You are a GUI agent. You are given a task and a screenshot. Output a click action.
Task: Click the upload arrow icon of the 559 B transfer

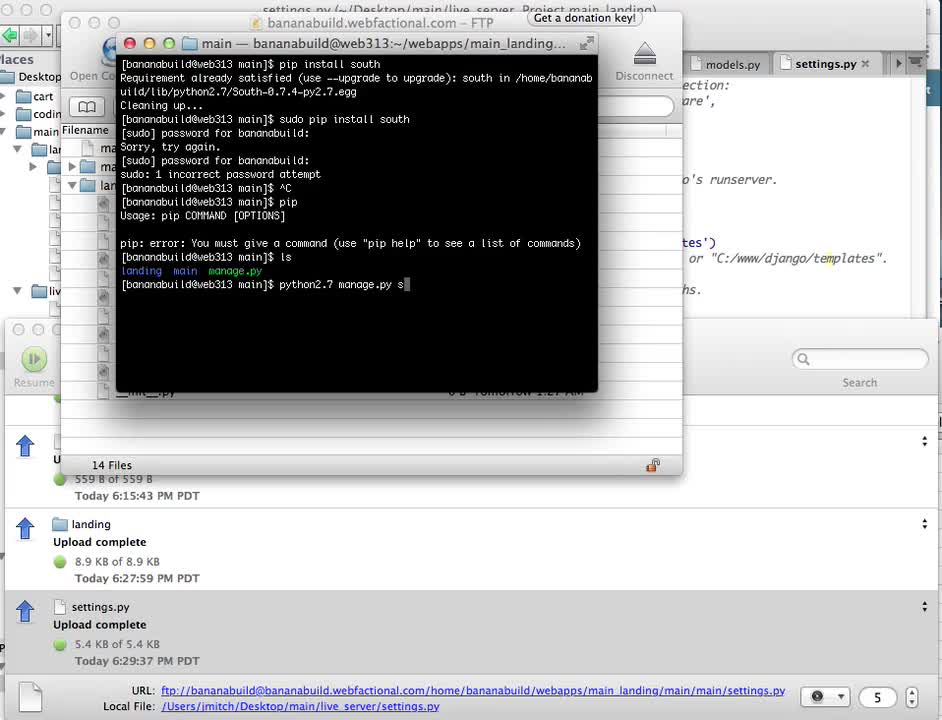pyautogui.click(x=25, y=445)
